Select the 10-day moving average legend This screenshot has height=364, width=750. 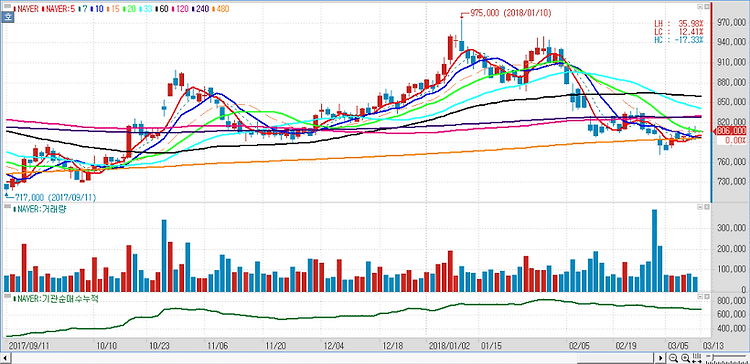pos(97,9)
